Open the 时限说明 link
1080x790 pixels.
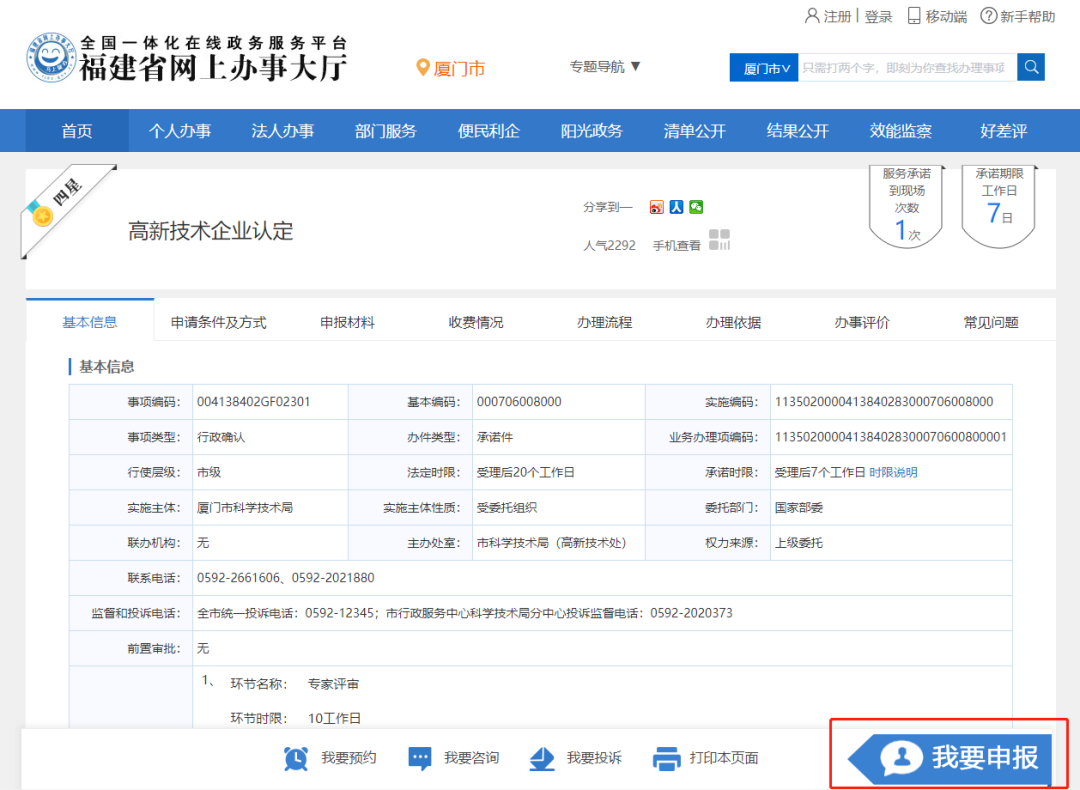[893, 472]
